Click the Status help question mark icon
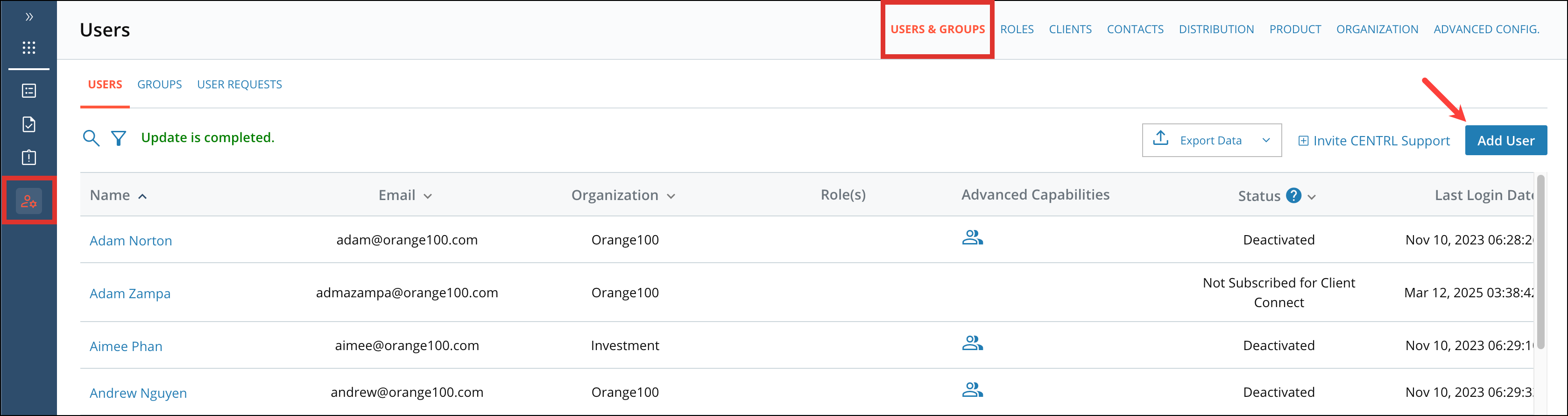Viewport: 1568px width, 416px height. tap(1293, 195)
